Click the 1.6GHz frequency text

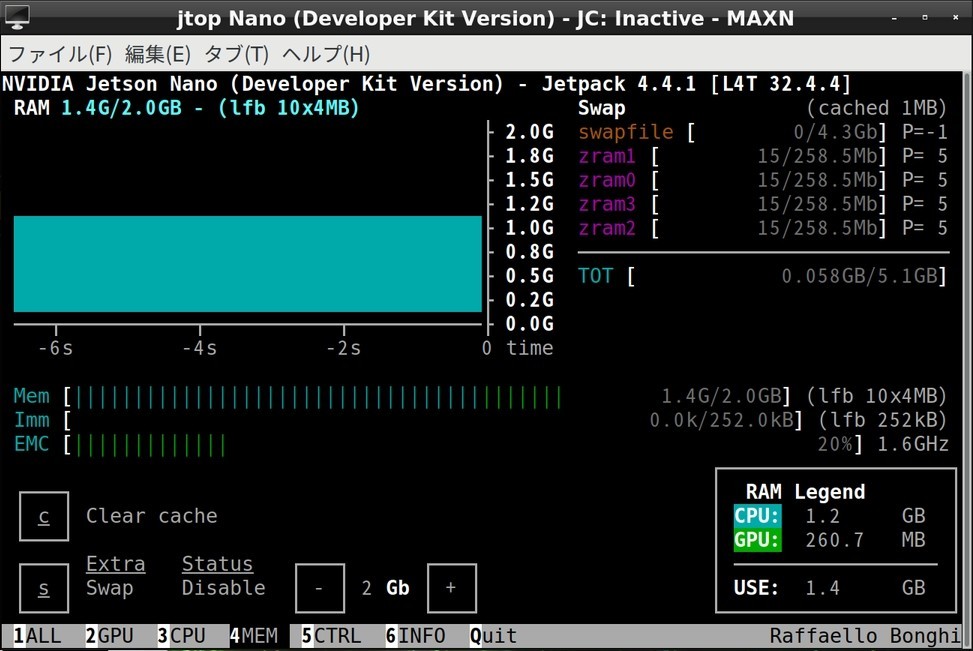[x=913, y=444]
